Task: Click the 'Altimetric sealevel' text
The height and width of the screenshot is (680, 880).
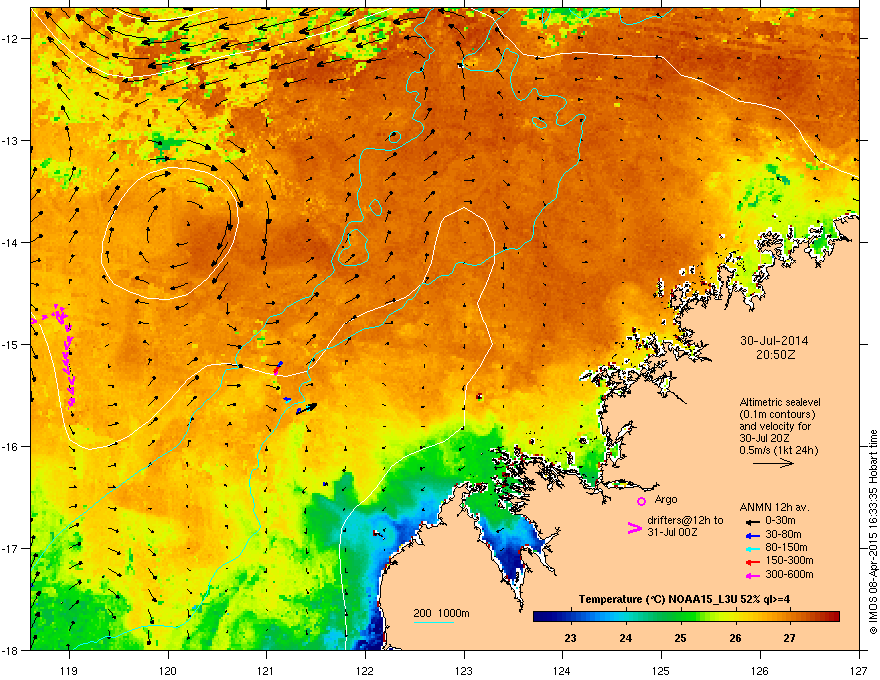Action: pyautogui.click(x=780, y=402)
